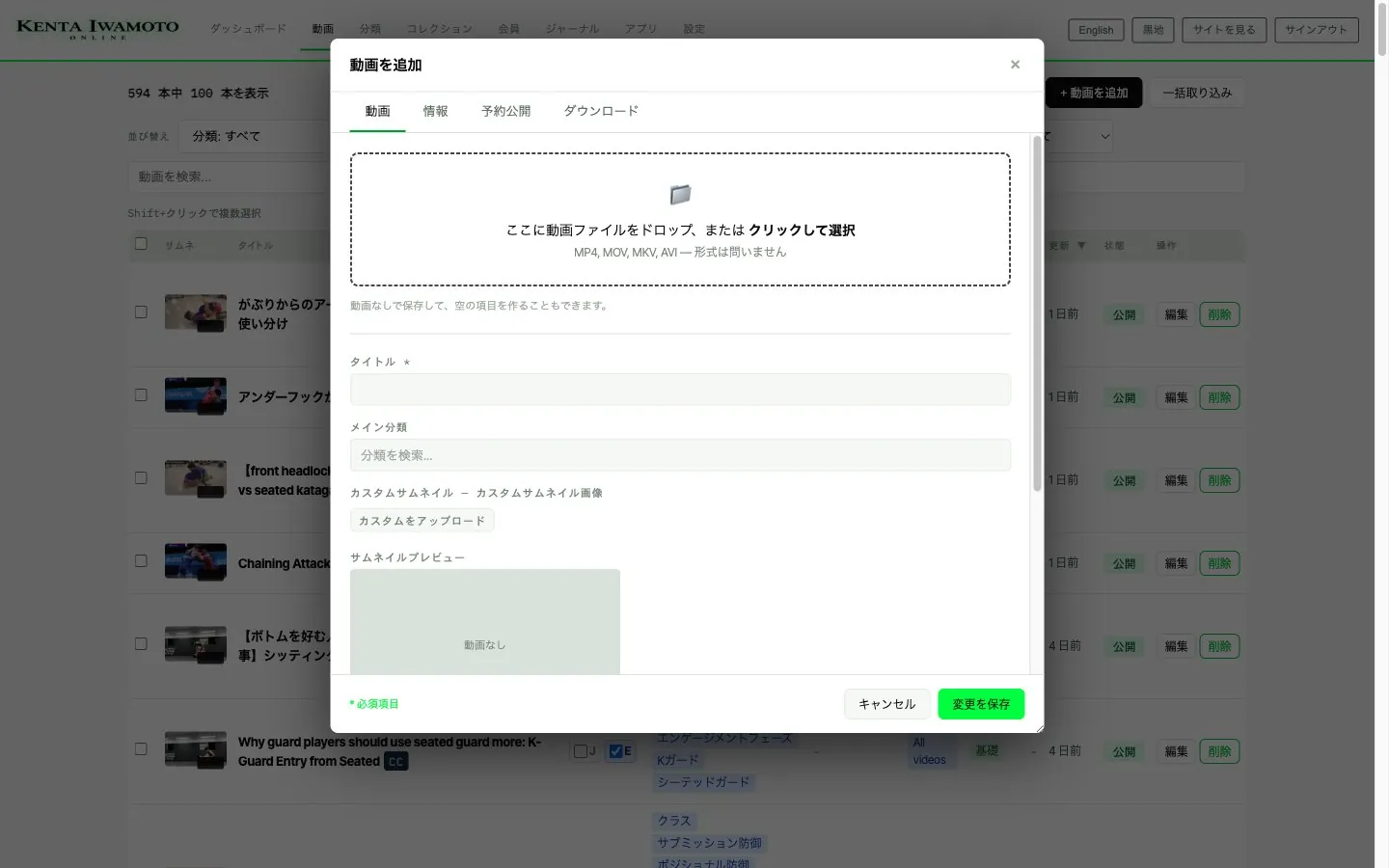This screenshot has width=1389, height=868.
Task: Open the 分類: すべて filter dropdown
Action: coord(256,136)
